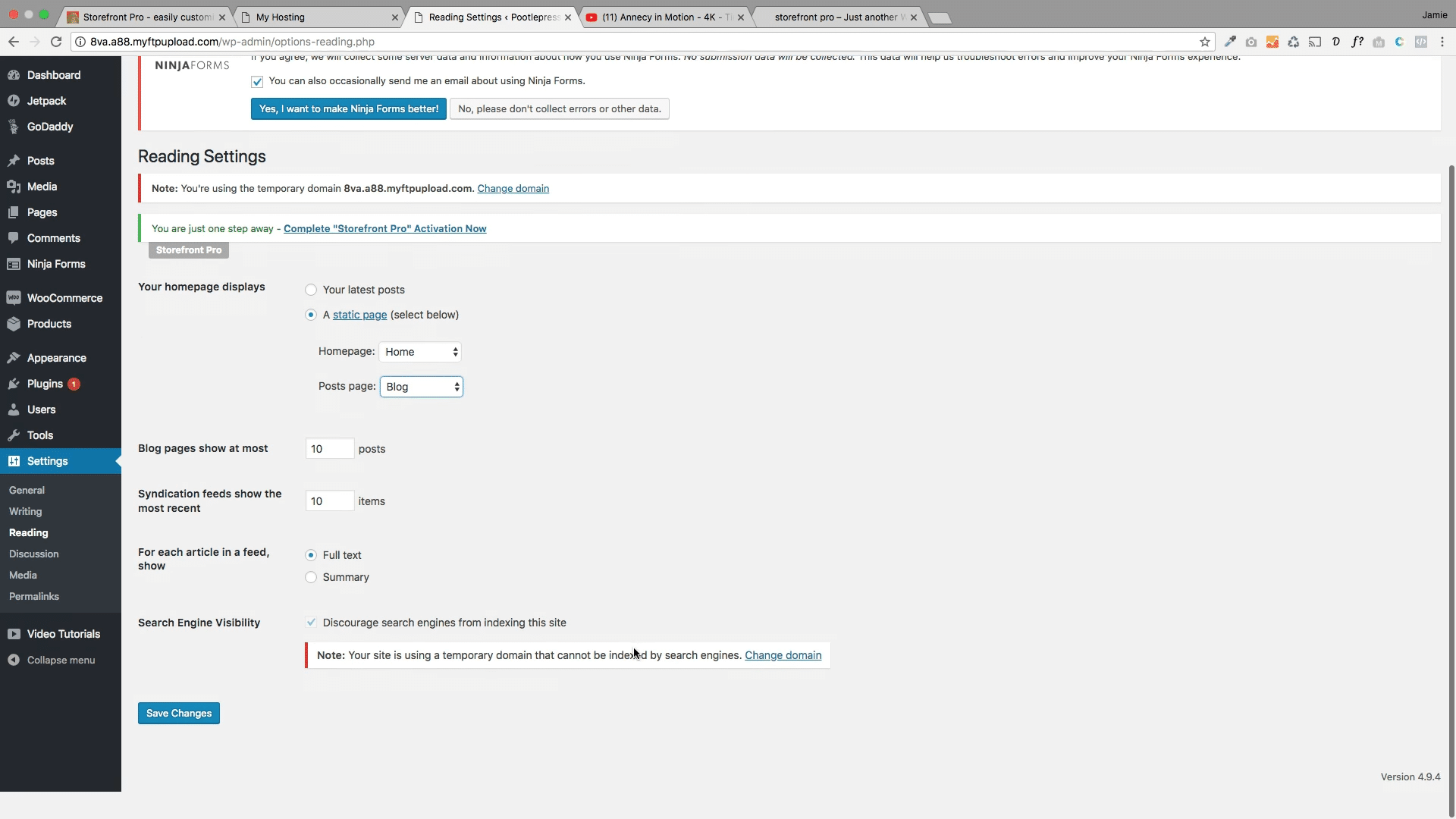Select the 'Full text' feed radio button
The width and height of the screenshot is (1456, 819).
tap(311, 555)
